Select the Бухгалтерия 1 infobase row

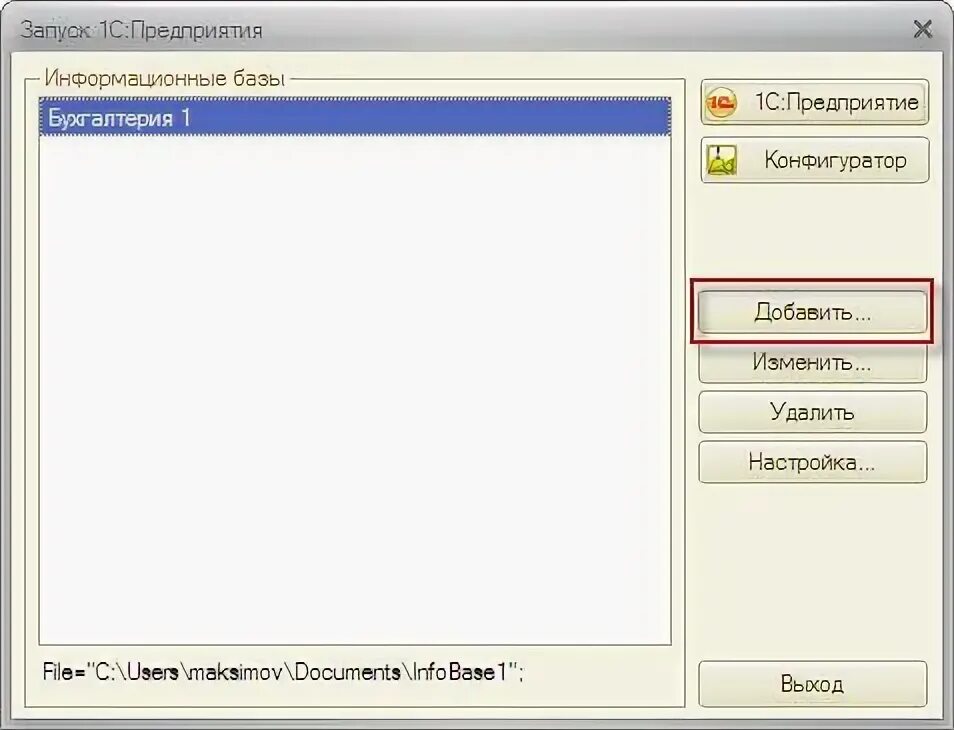pyautogui.click(x=355, y=117)
